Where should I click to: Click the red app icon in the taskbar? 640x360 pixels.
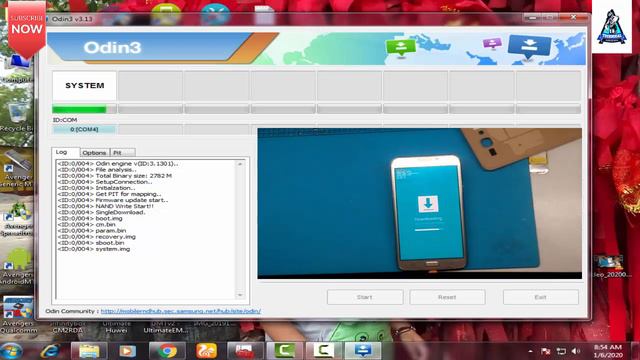tap(245, 351)
